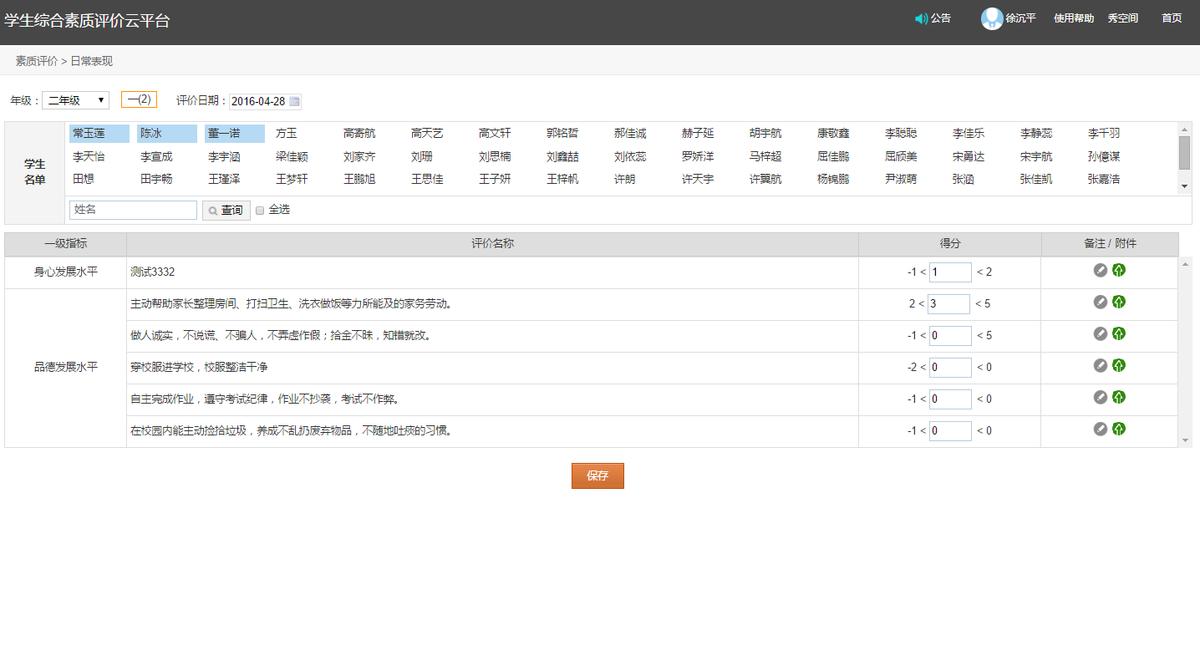Click the upload icon for the housework evaluation row
The width and height of the screenshot is (1200, 666).
click(x=1118, y=303)
